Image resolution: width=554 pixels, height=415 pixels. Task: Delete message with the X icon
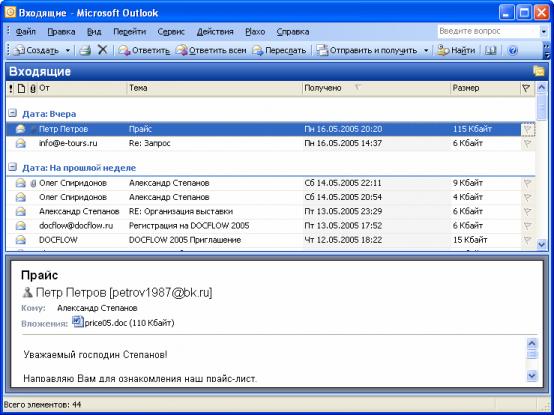(x=102, y=50)
